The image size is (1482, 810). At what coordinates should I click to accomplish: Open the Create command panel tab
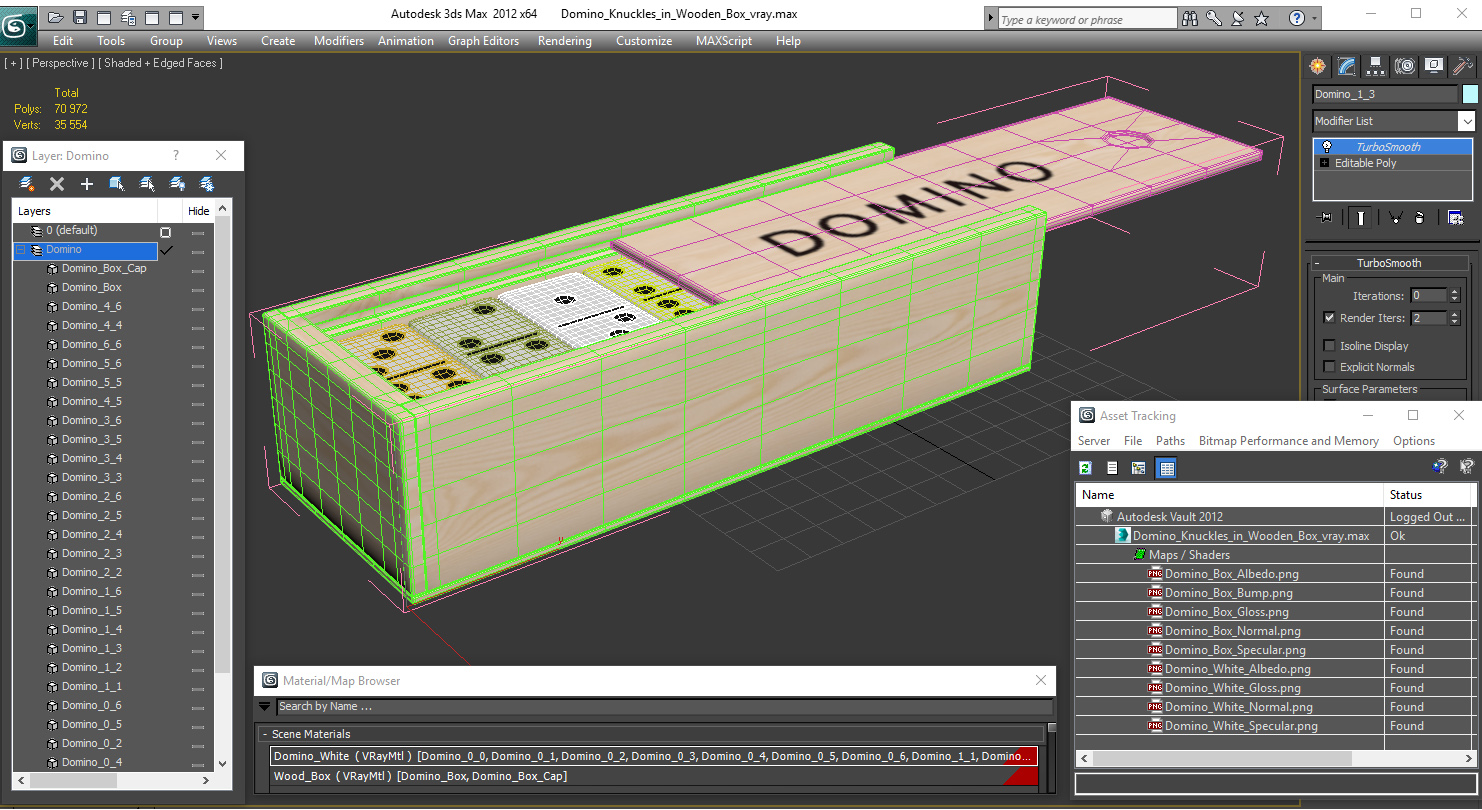(1318, 66)
